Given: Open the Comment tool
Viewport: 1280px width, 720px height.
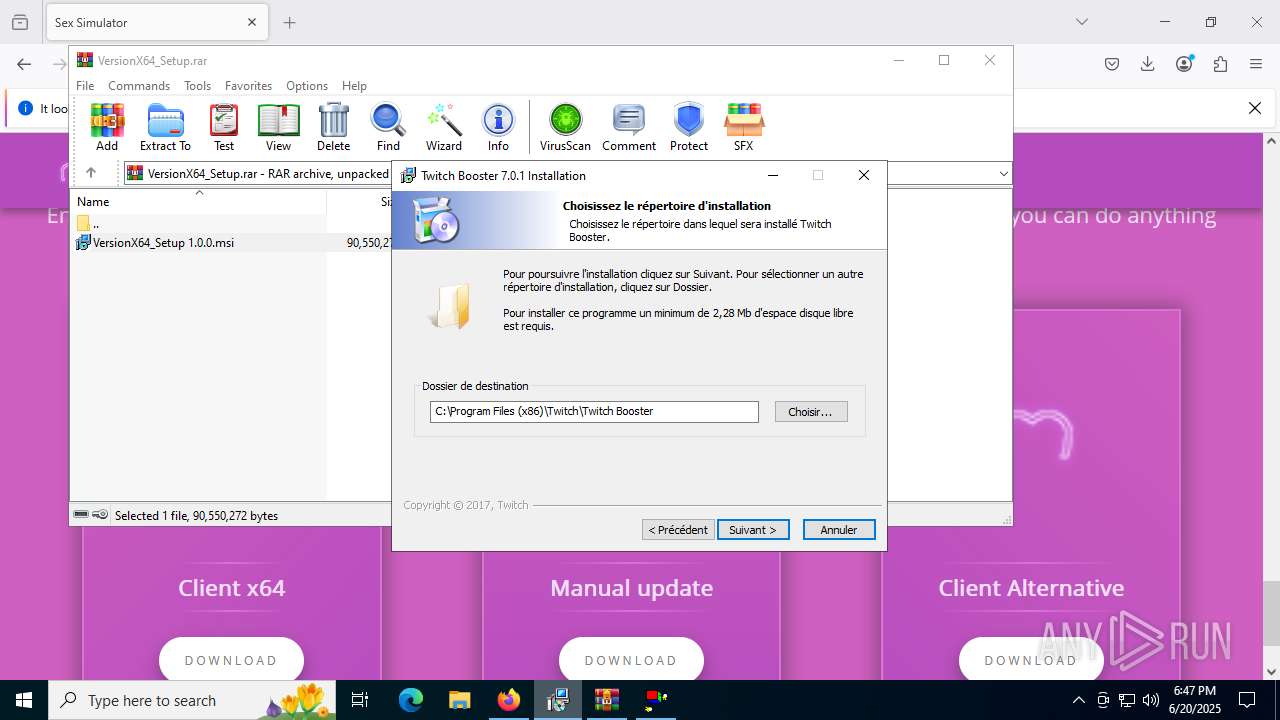Looking at the screenshot, I should coord(629,127).
